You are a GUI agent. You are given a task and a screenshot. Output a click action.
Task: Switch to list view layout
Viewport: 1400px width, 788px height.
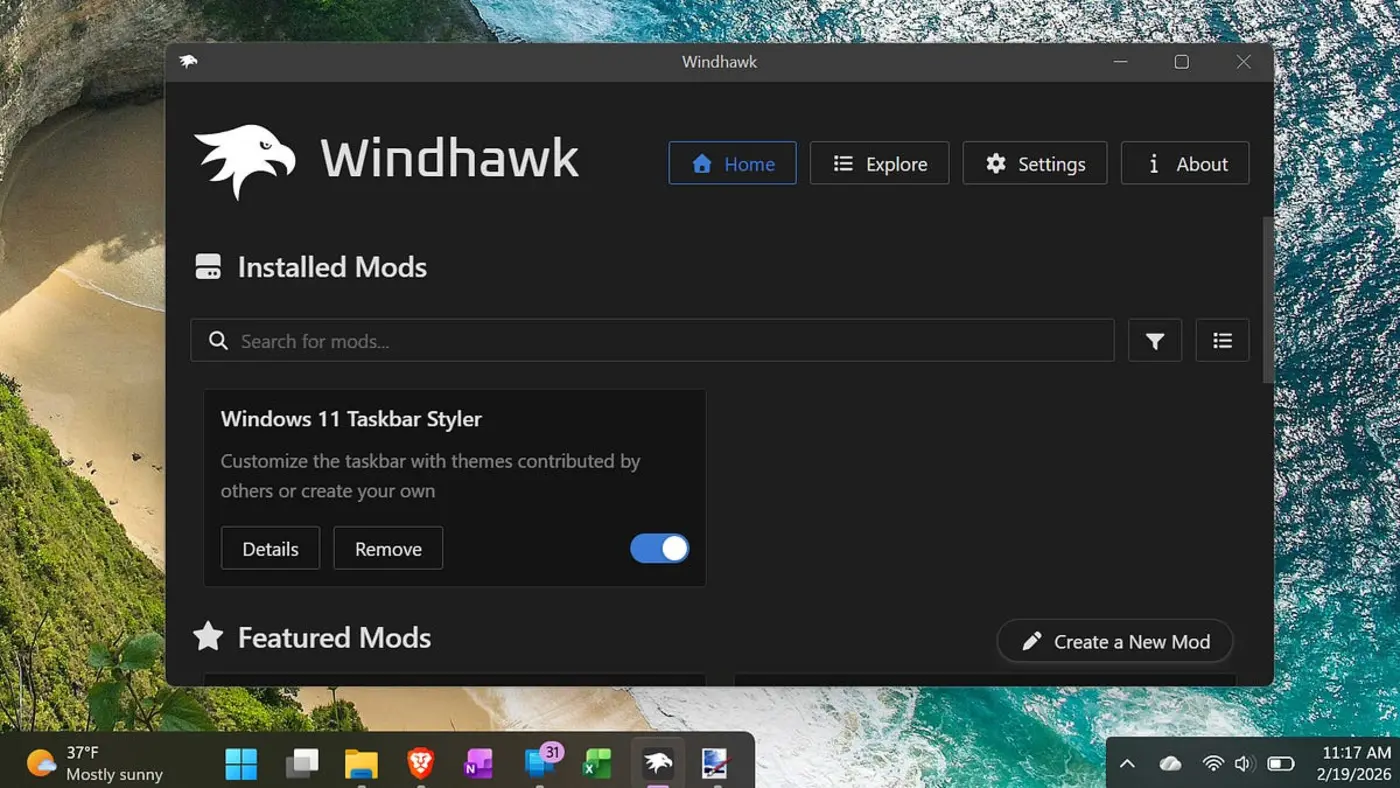coord(1222,340)
